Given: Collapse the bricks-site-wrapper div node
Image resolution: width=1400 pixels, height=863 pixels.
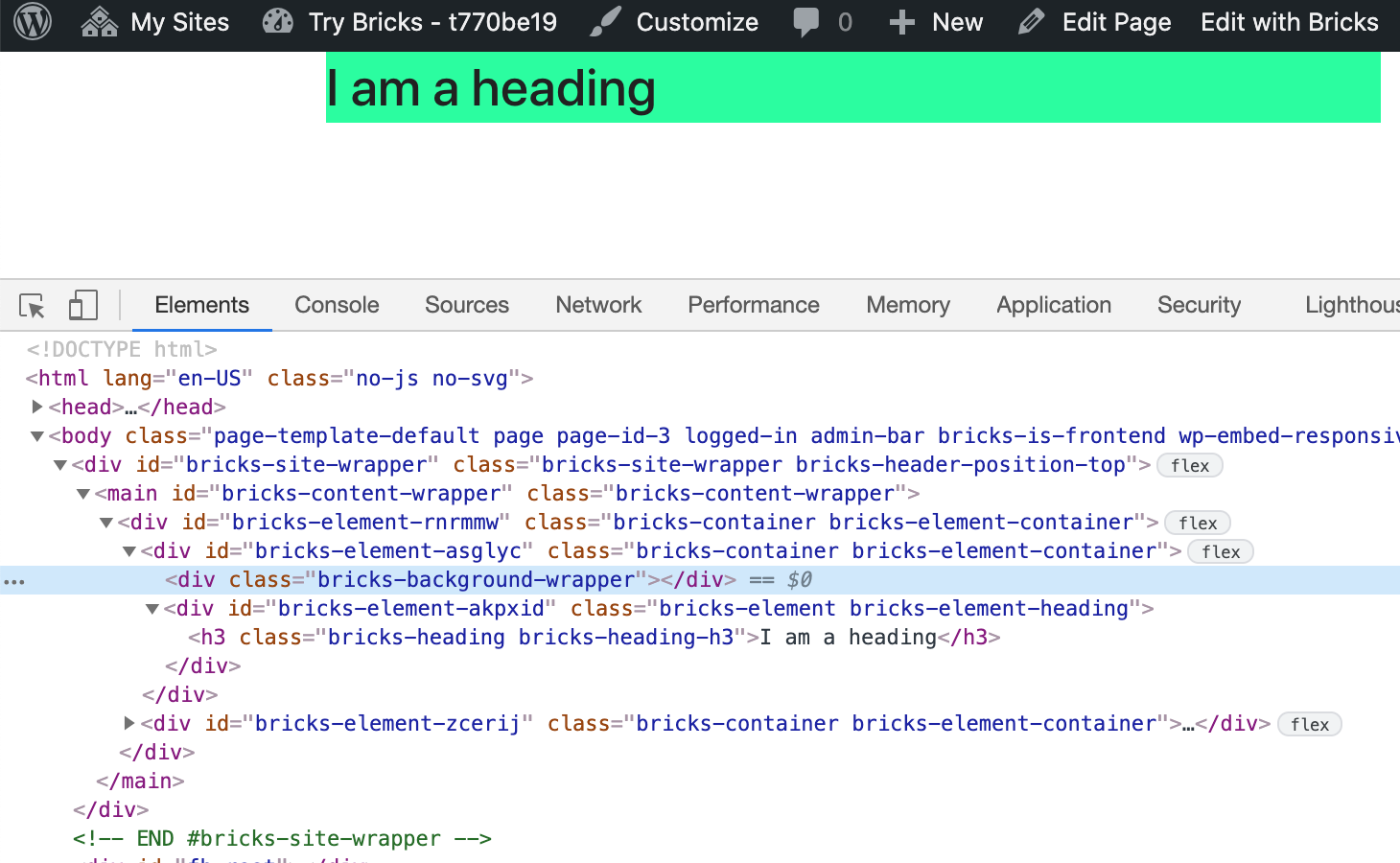Looking at the screenshot, I should coord(59,464).
